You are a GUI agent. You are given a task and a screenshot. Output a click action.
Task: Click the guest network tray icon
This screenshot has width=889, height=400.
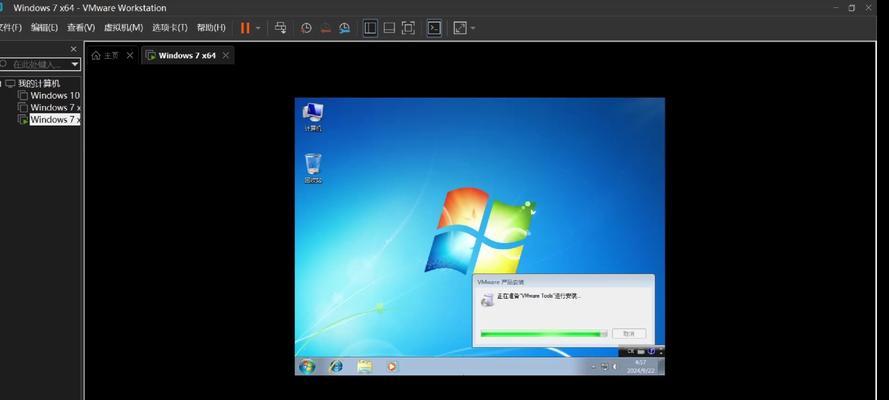pos(604,367)
